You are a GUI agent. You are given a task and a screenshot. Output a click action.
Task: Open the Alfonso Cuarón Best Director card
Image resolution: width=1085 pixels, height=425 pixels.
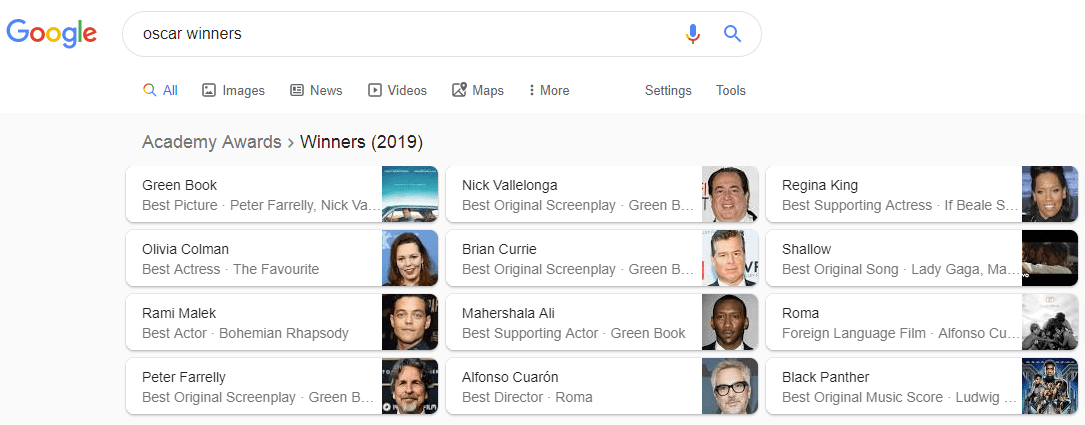pyautogui.click(x=602, y=386)
